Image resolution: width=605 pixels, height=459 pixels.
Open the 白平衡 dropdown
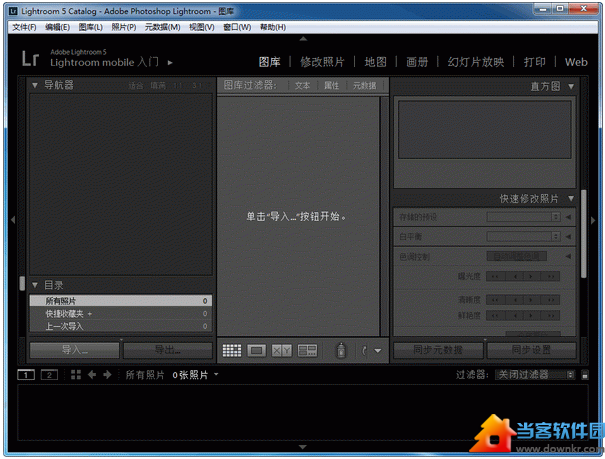pos(524,236)
